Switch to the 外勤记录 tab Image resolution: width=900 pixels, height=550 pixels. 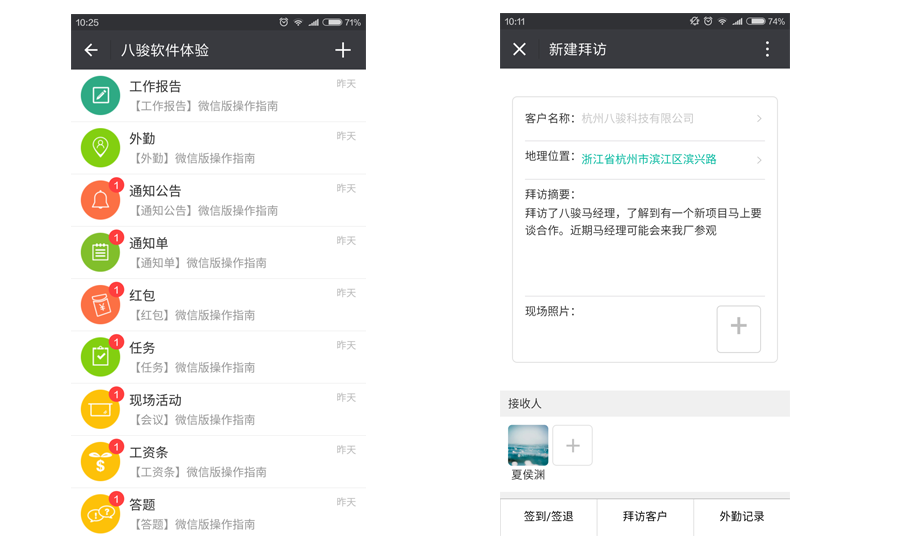[x=742, y=517]
